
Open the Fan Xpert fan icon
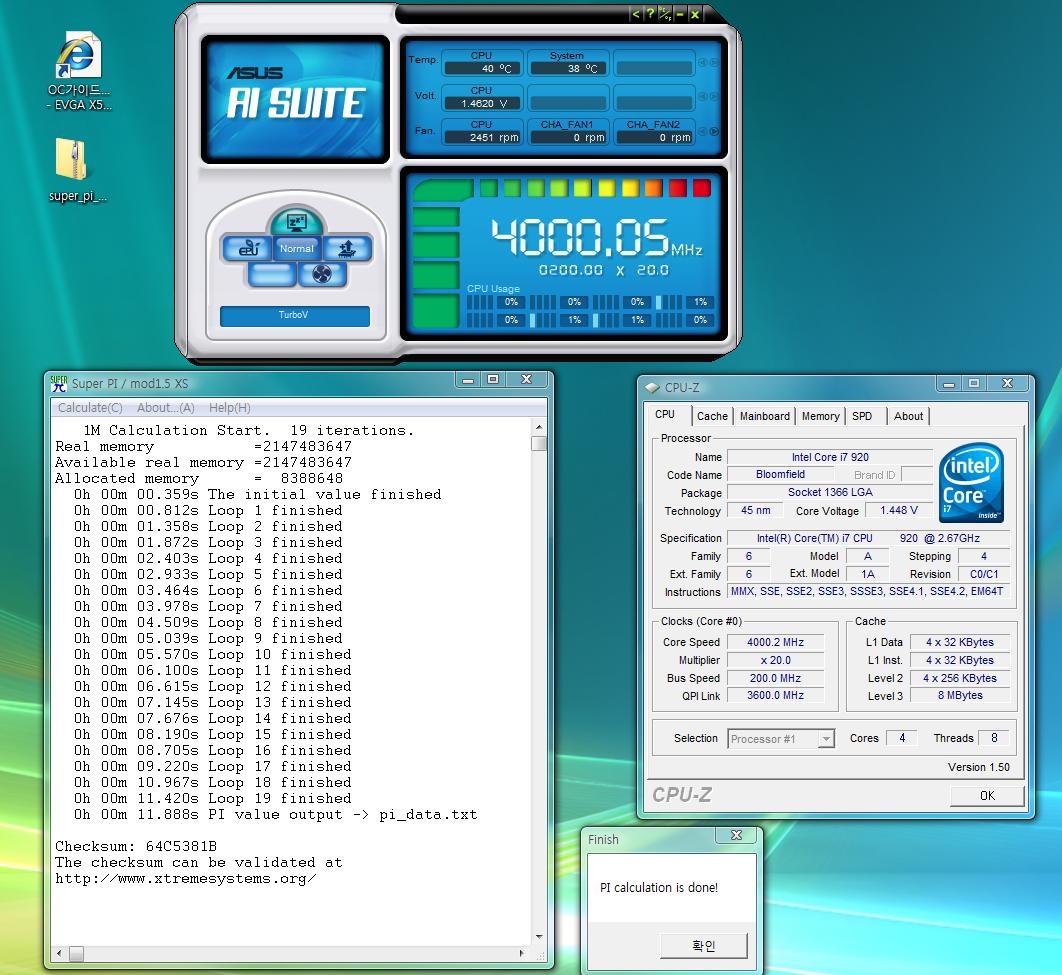tap(322, 274)
